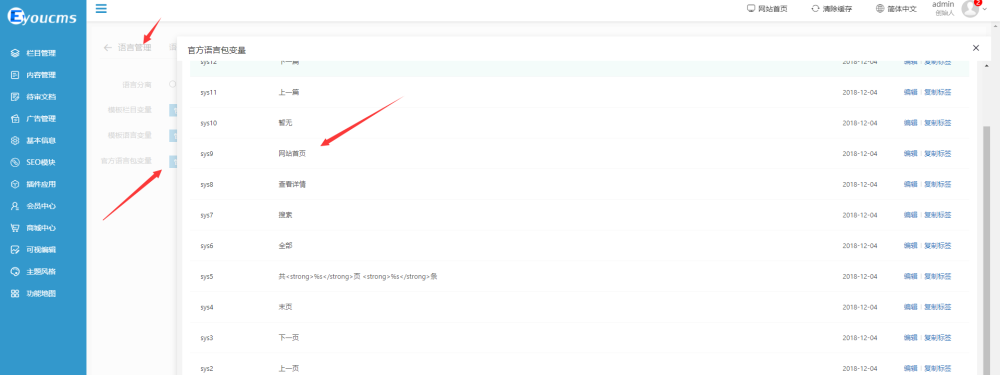Toggle the hamburger sidebar menu icon
Viewport: 1000px width, 375px height.
click(101, 8)
